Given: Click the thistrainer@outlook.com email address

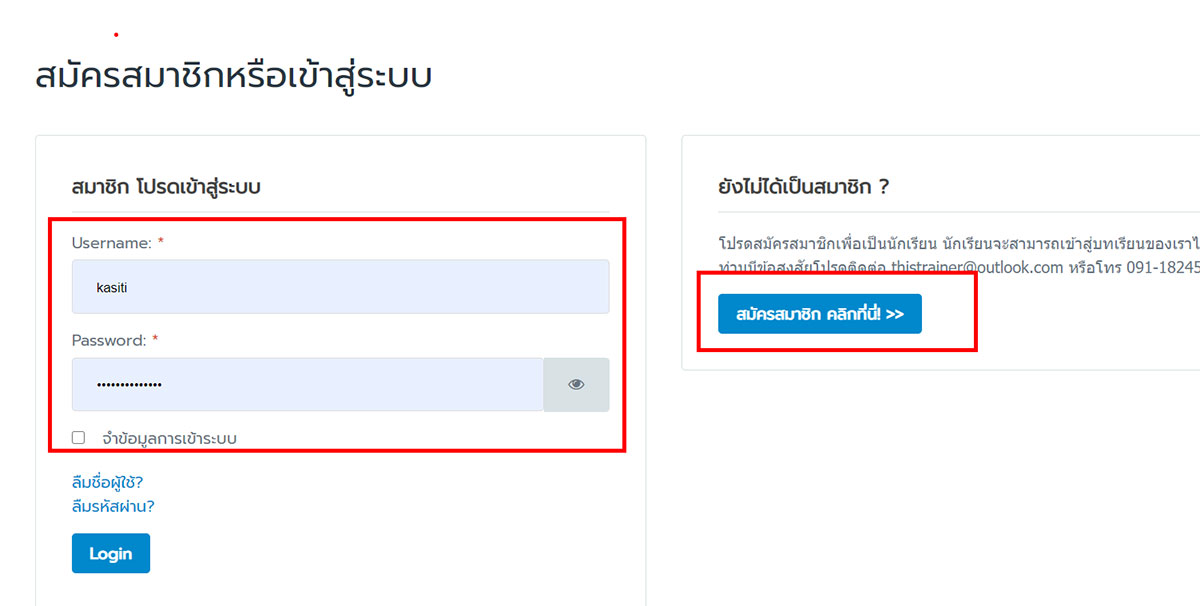Looking at the screenshot, I should tap(977, 268).
